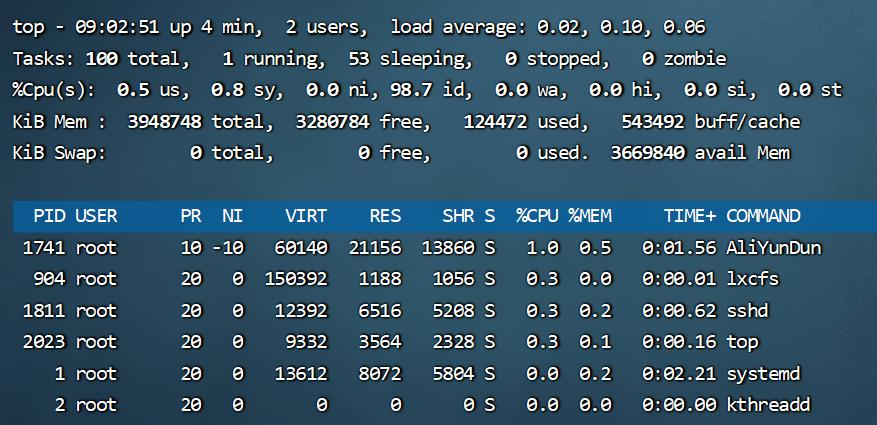Click the 0.8 sy CPU value
This screenshot has height=425, width=877.
(243, 90)
